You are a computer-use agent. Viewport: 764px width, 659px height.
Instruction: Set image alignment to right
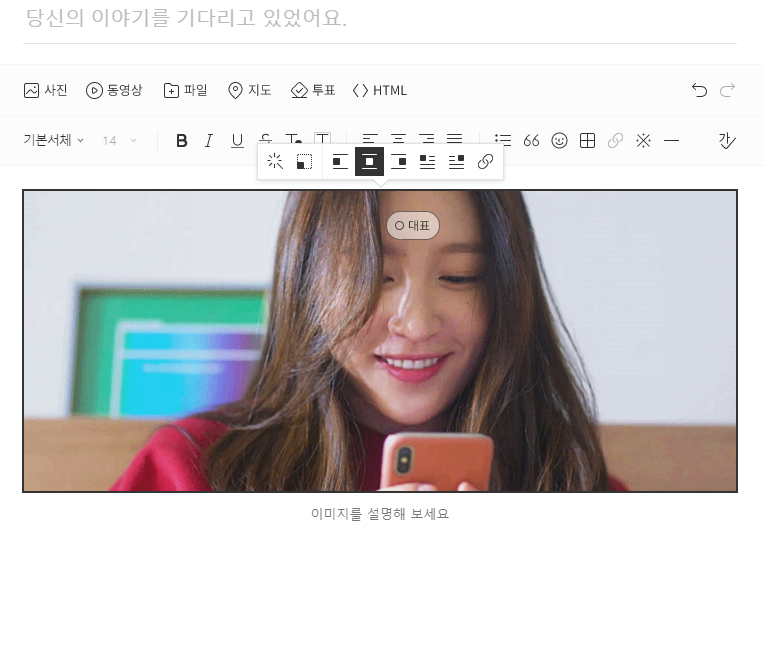point(399,161)
